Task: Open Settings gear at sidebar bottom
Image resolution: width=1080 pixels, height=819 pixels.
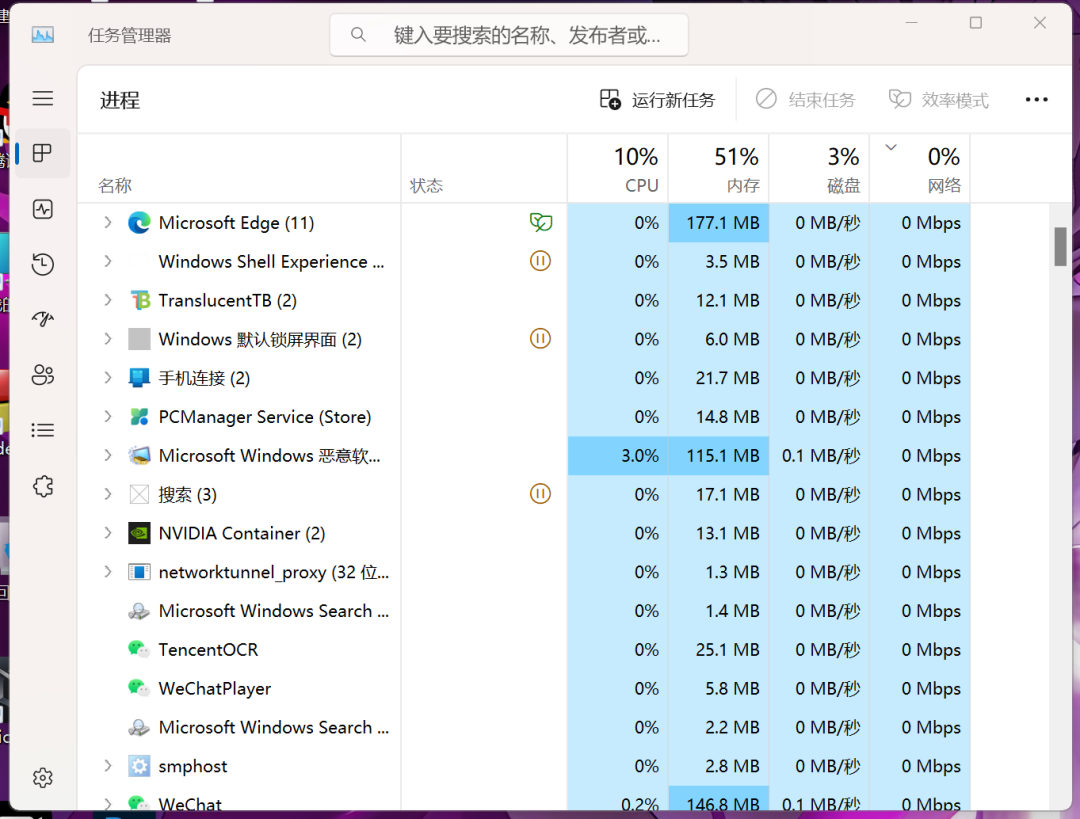Action: coord(43,778)
